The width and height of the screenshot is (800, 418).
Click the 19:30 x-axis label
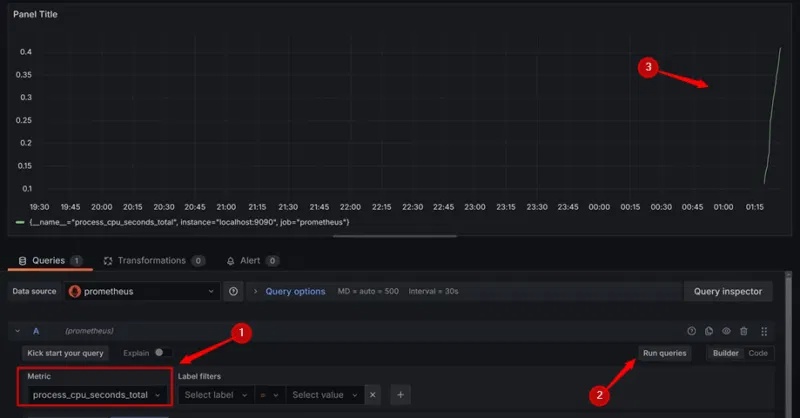click(x=39, y=207)
